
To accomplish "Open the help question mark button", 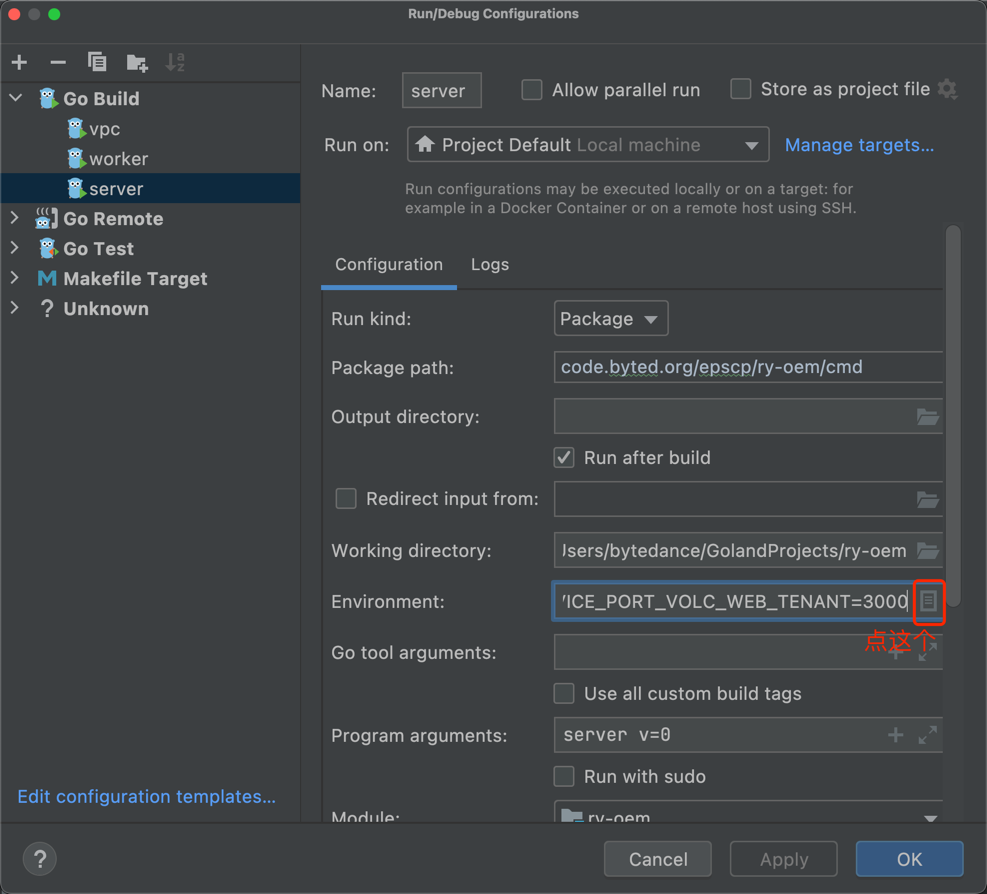I will coord(40,859).
